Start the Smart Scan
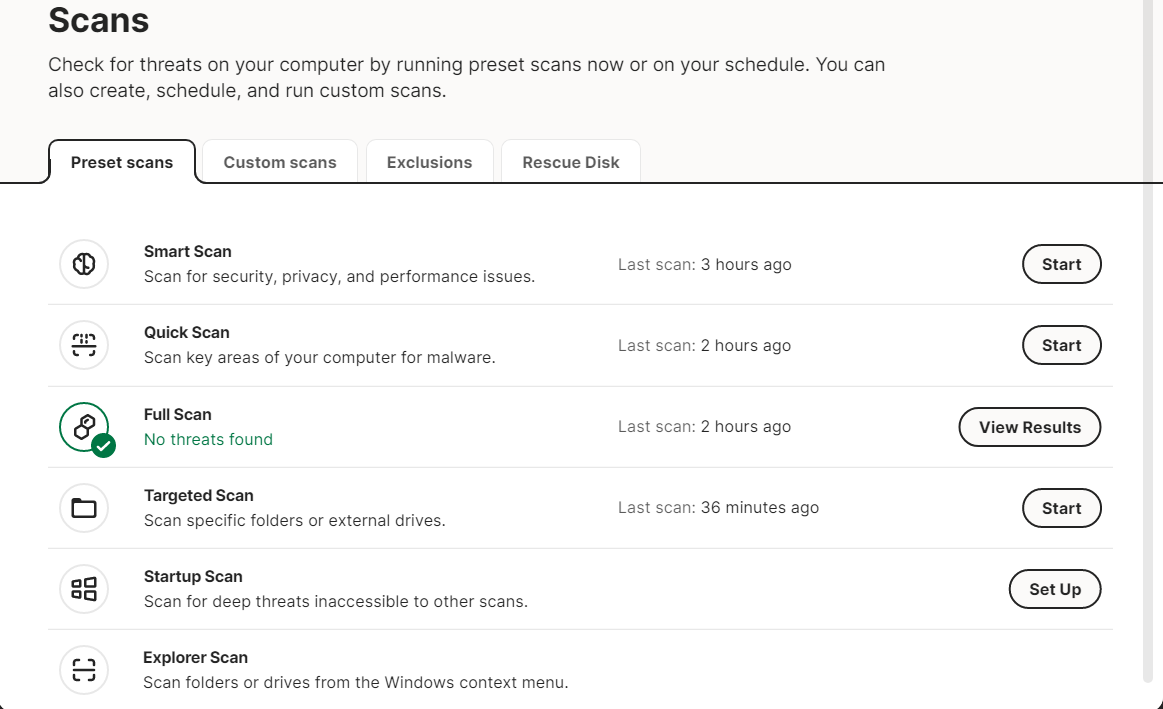1163x709 pixels. coord(1061,264)
